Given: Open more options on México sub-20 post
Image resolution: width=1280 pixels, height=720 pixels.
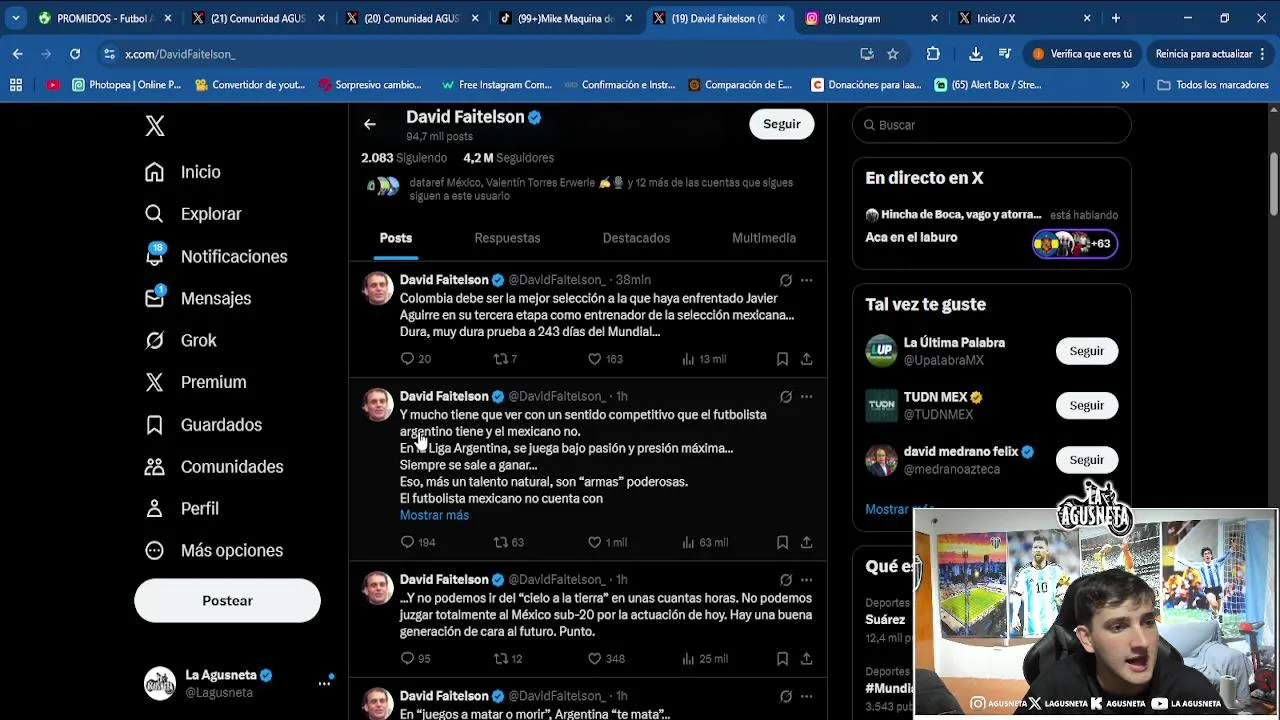Looking at the screenshot, I should click(806, 580).
